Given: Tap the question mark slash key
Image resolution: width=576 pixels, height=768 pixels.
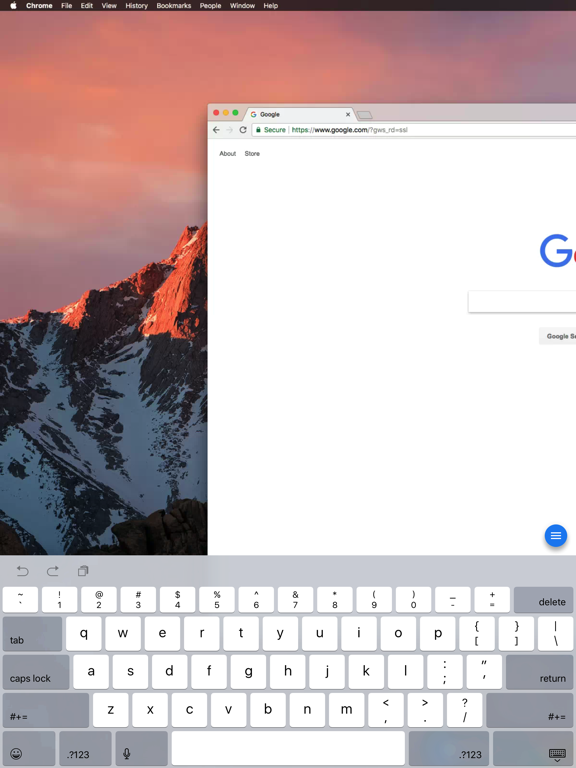Looking at the screenshot, I should [x=464, y=710].
